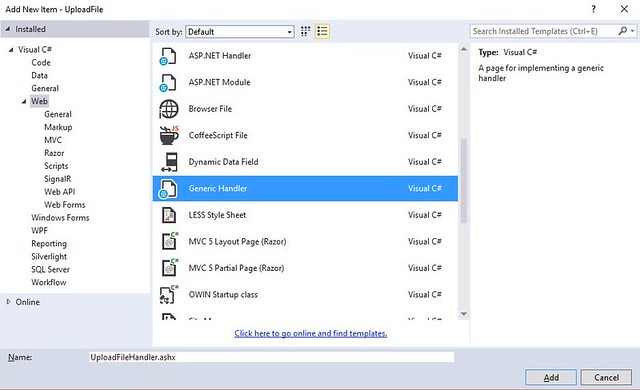Switch to small icons list view
Screen dimensions: 640x390
click(322, 31)
